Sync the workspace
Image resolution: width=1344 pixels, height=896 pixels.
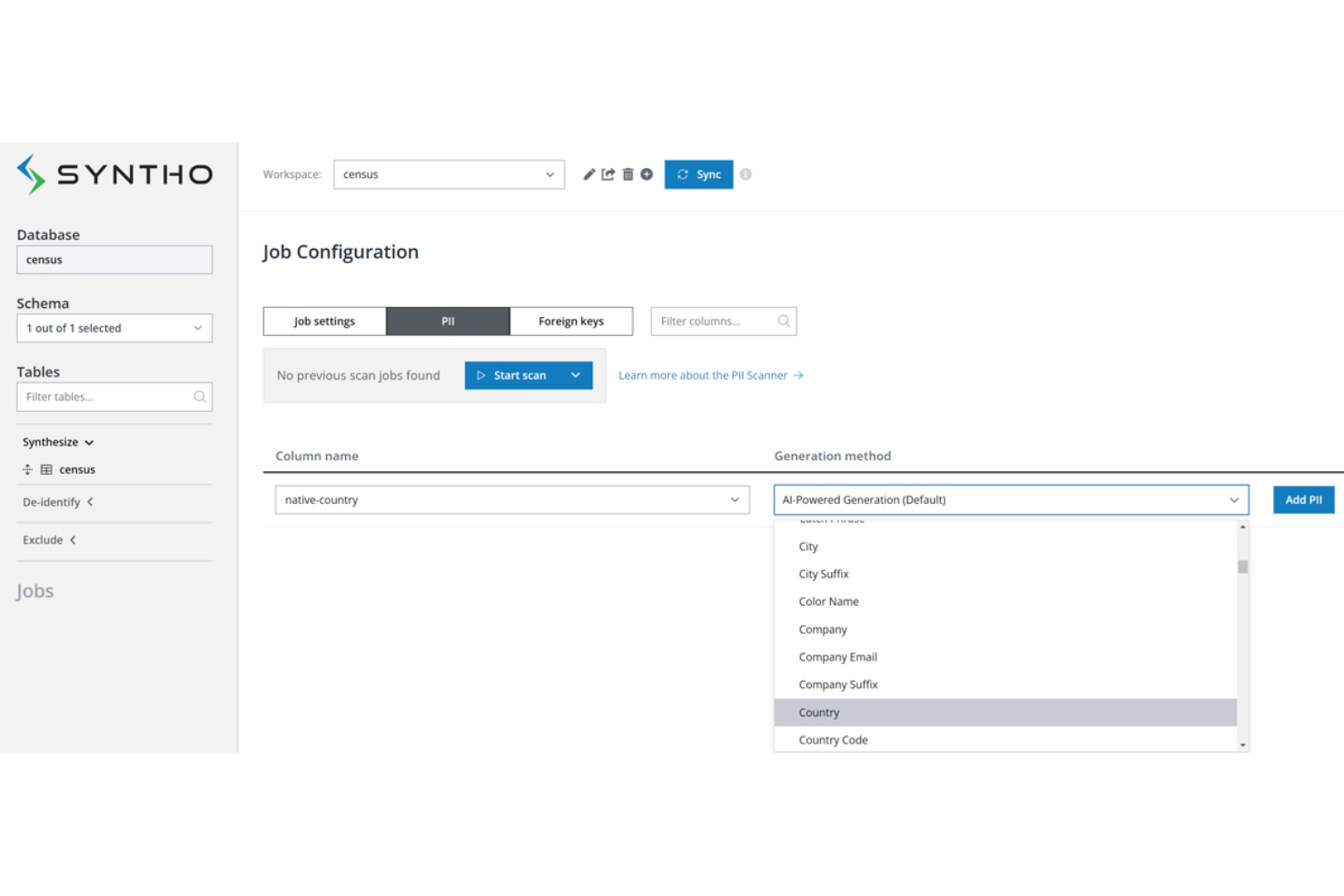click(698, 174)
